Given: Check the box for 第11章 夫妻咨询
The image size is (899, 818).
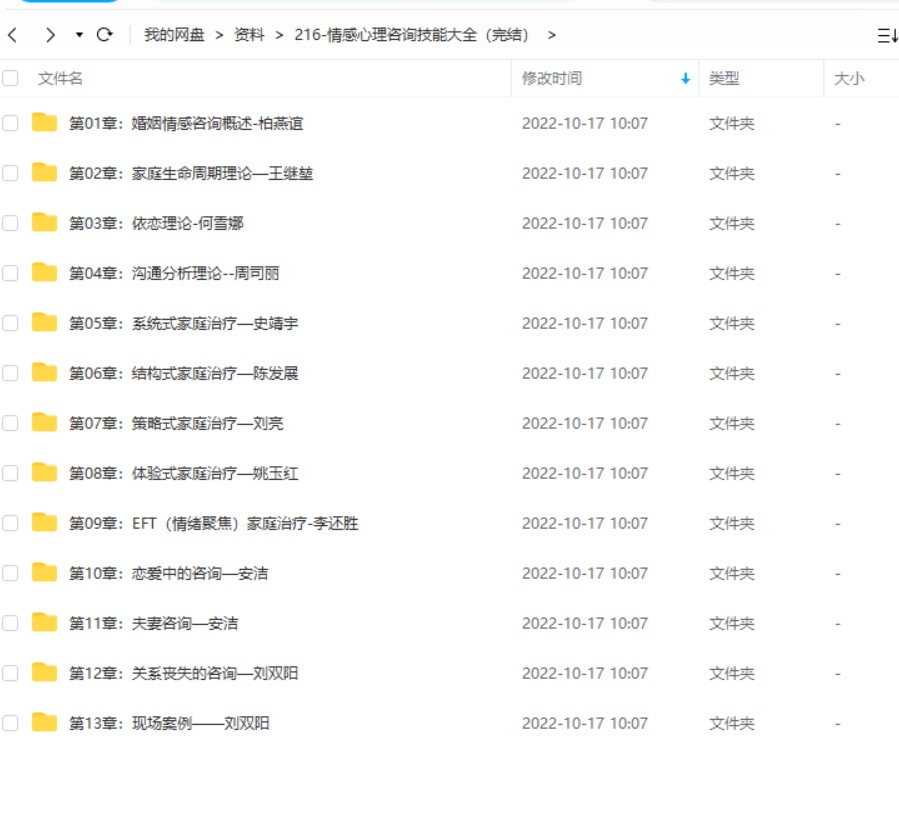Looking at the screenshot, I should tap(10, 623).
